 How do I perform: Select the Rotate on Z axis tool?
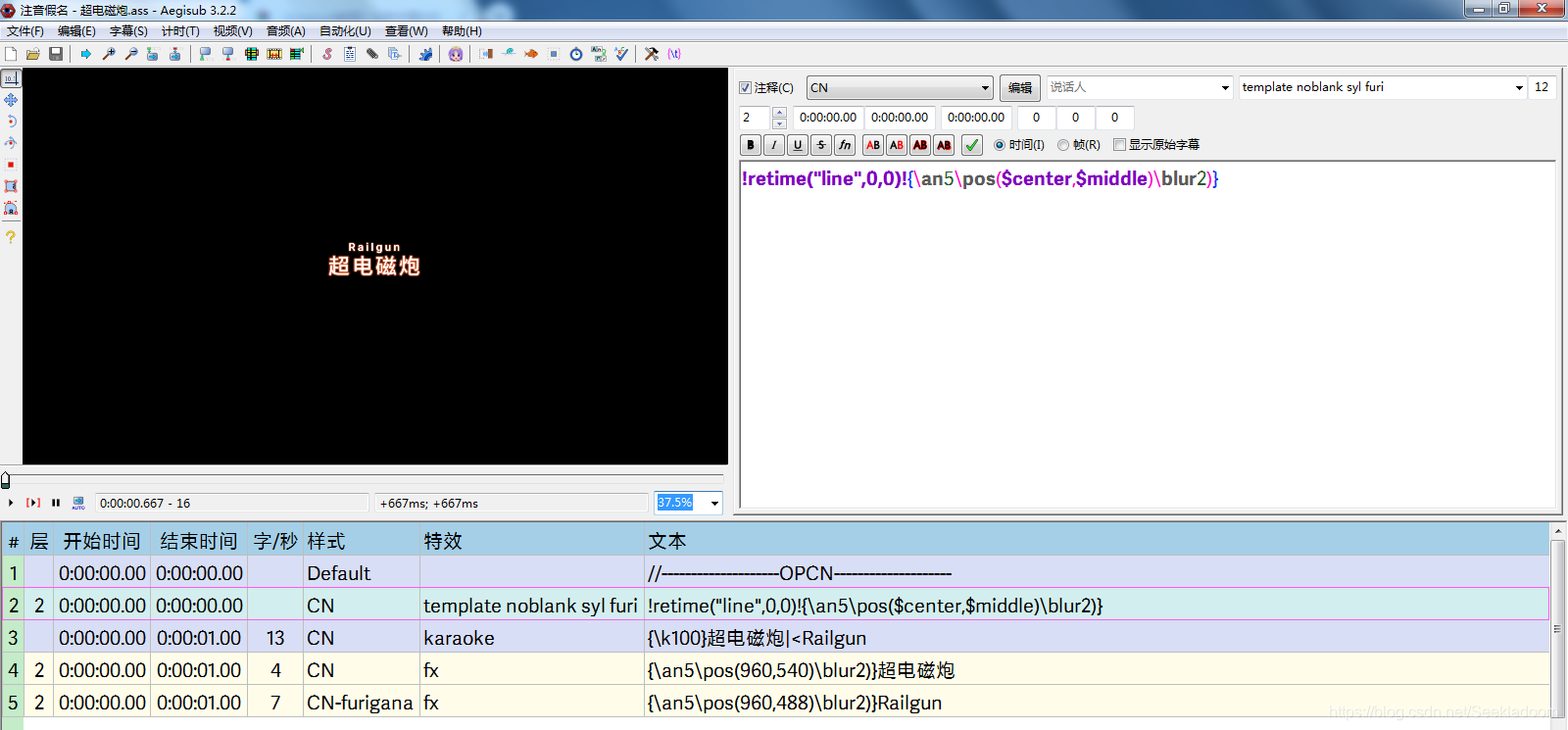click(x=11, y=122)
